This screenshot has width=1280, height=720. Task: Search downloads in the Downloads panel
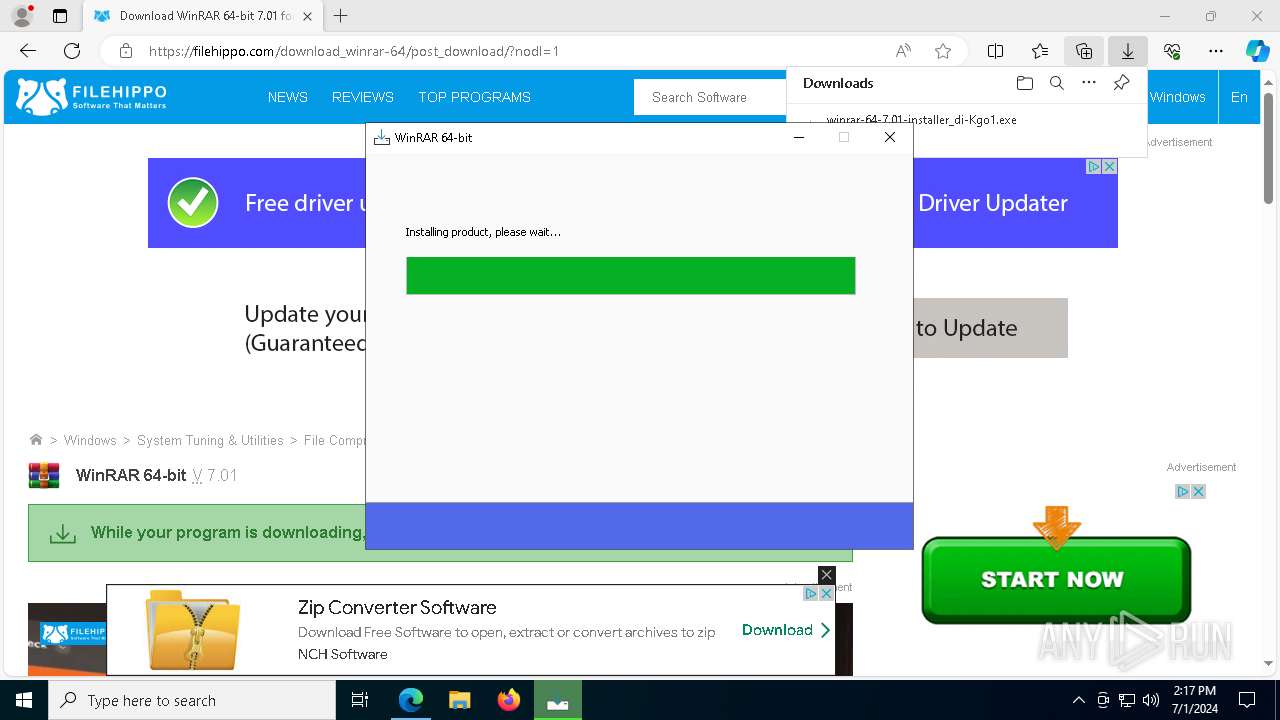1056,83
